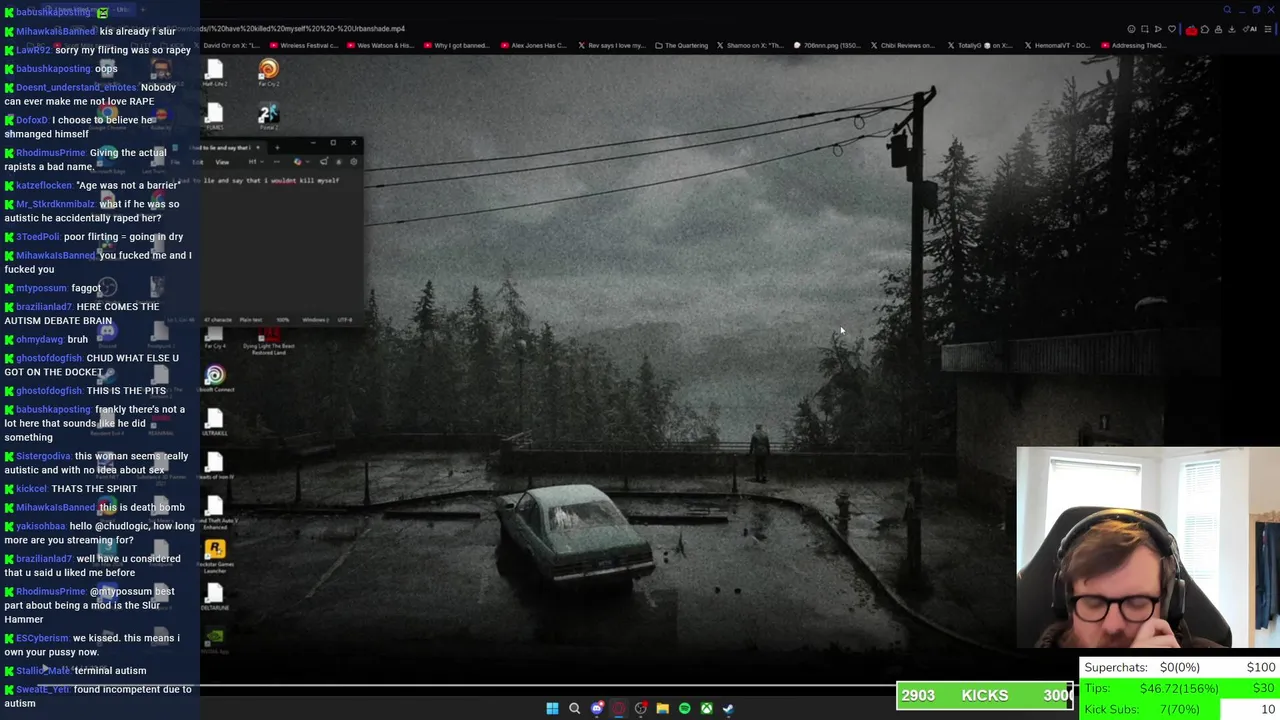Click babushkaposting's 'oops' chat message
1280x720 pixels.
(106, 69)
